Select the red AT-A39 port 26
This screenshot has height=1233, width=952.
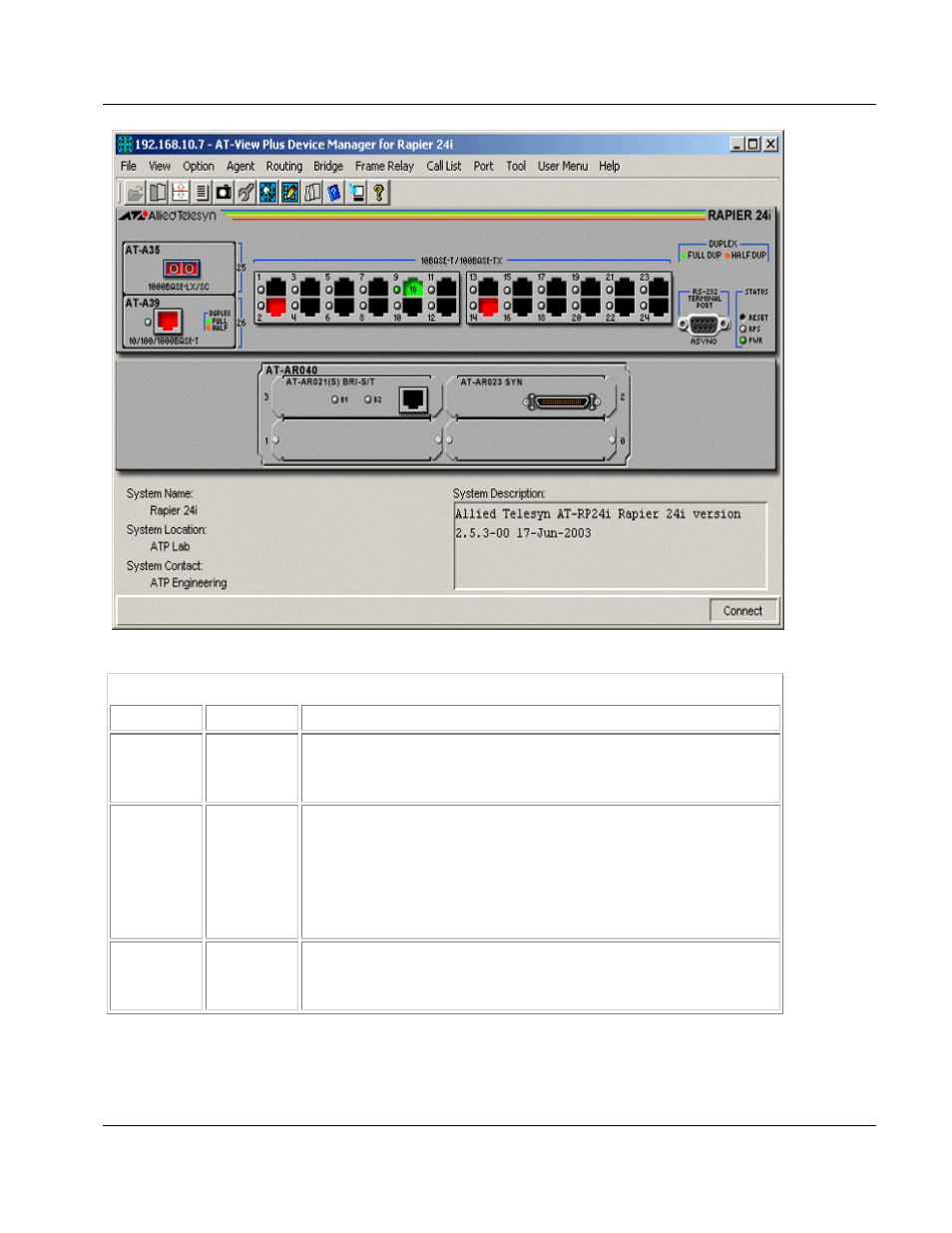(168, 320)
